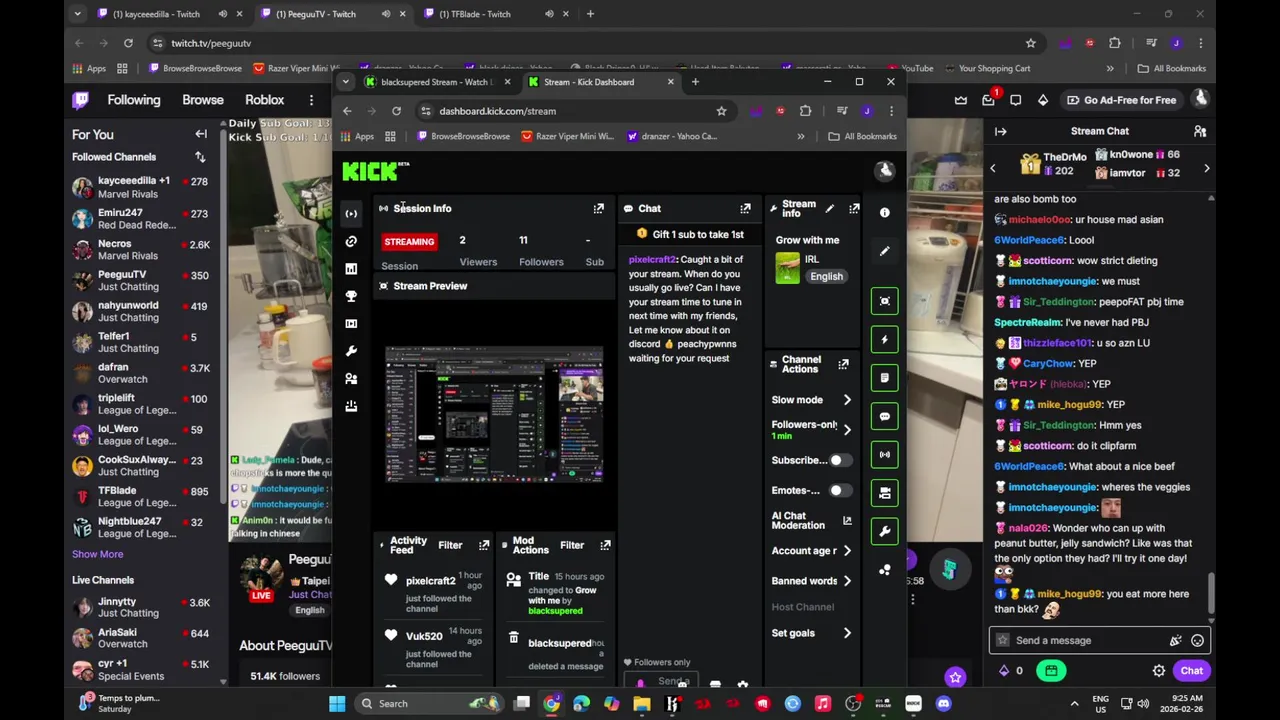1280x720 pixels.
Task: Select Stream - Kick Dashboard tab
Action: tap(600, 82)
